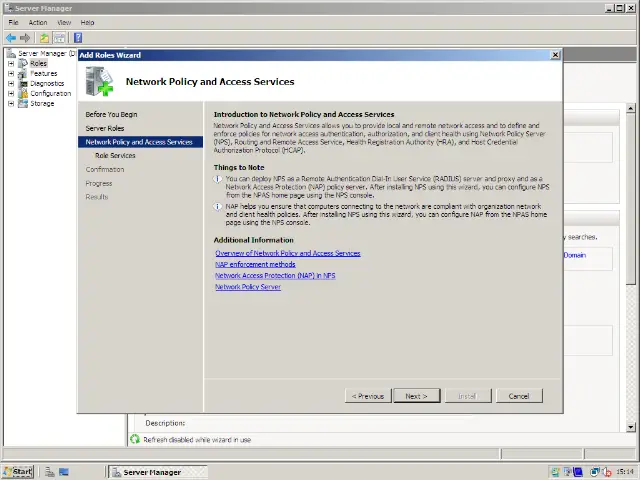Image resolution: width=640 pixels, height=480 pixels.
Task: Click the Previous button
Action: (x=368, y=396)
